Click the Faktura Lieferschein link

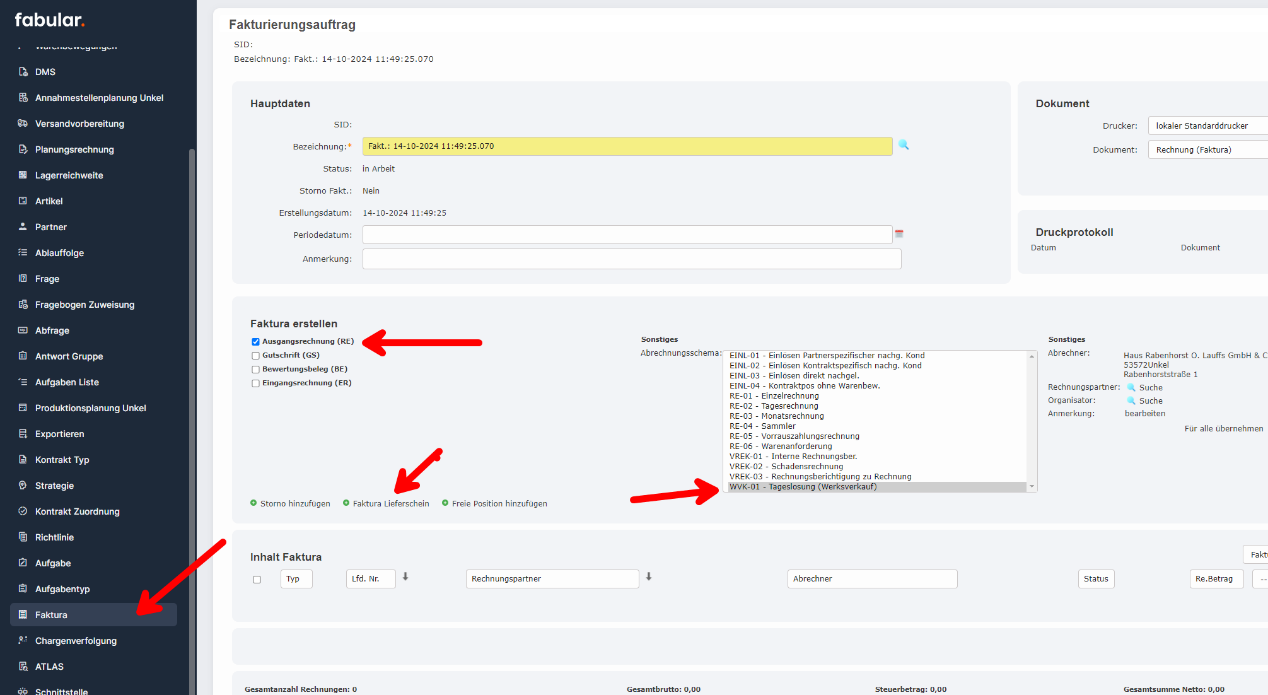[391, 503]
